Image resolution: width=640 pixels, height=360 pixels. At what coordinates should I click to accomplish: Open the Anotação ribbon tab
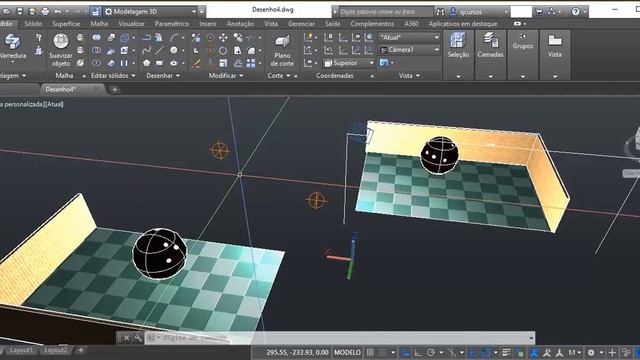click(x=240, y=24)
